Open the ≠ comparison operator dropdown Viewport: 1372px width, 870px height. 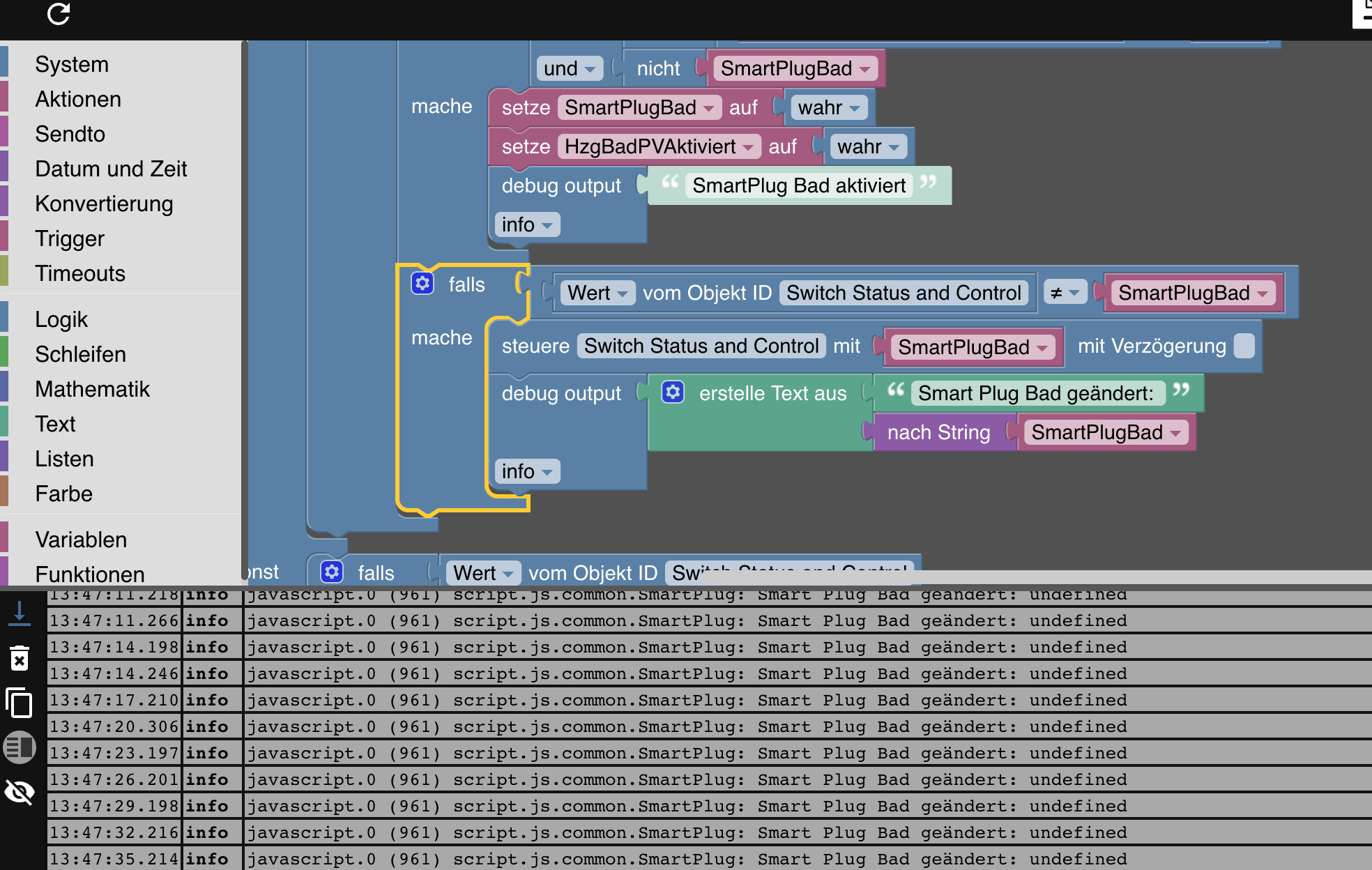(1065, 293)
